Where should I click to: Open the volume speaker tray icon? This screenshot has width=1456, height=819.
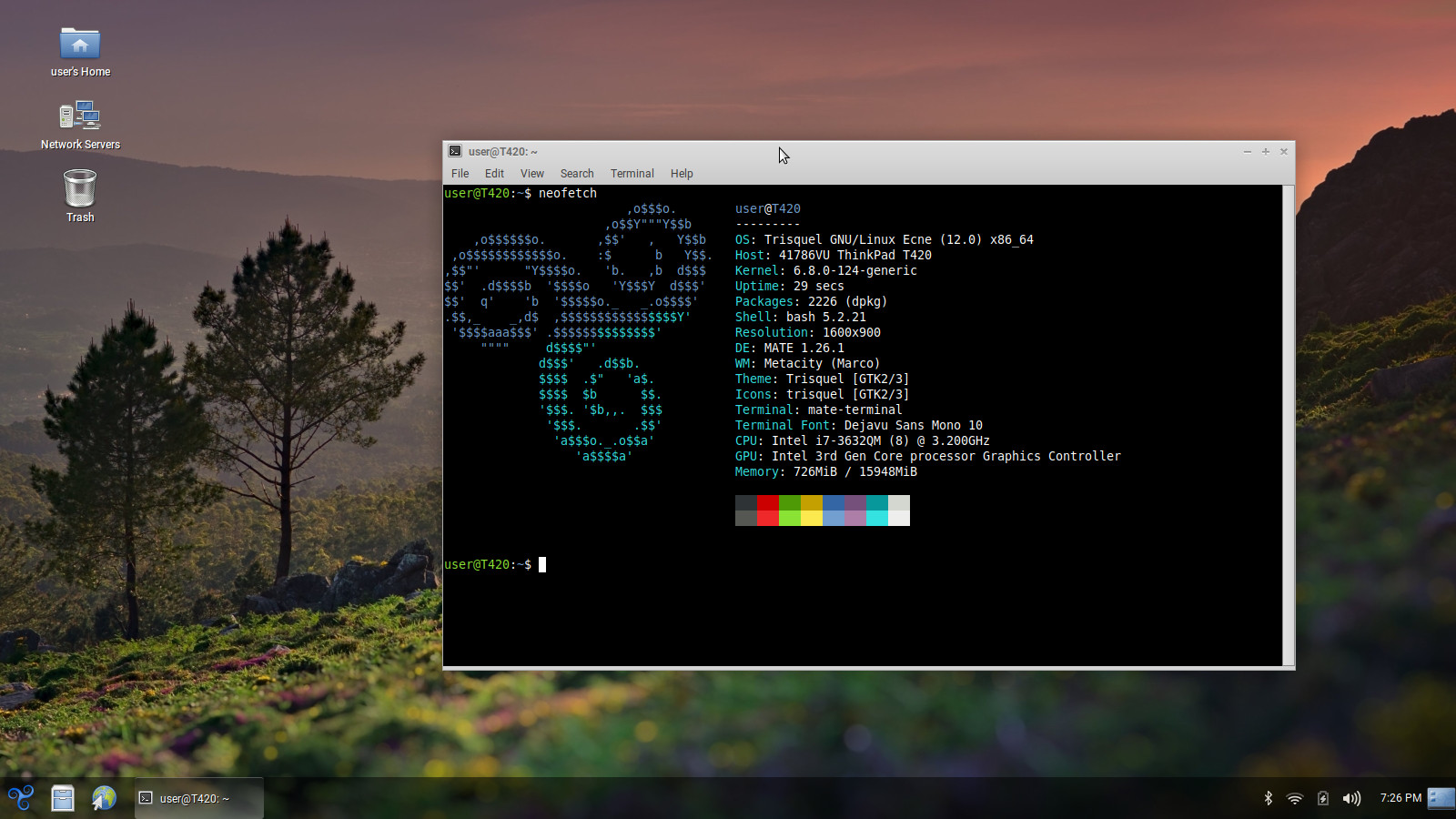point(1351,798)
